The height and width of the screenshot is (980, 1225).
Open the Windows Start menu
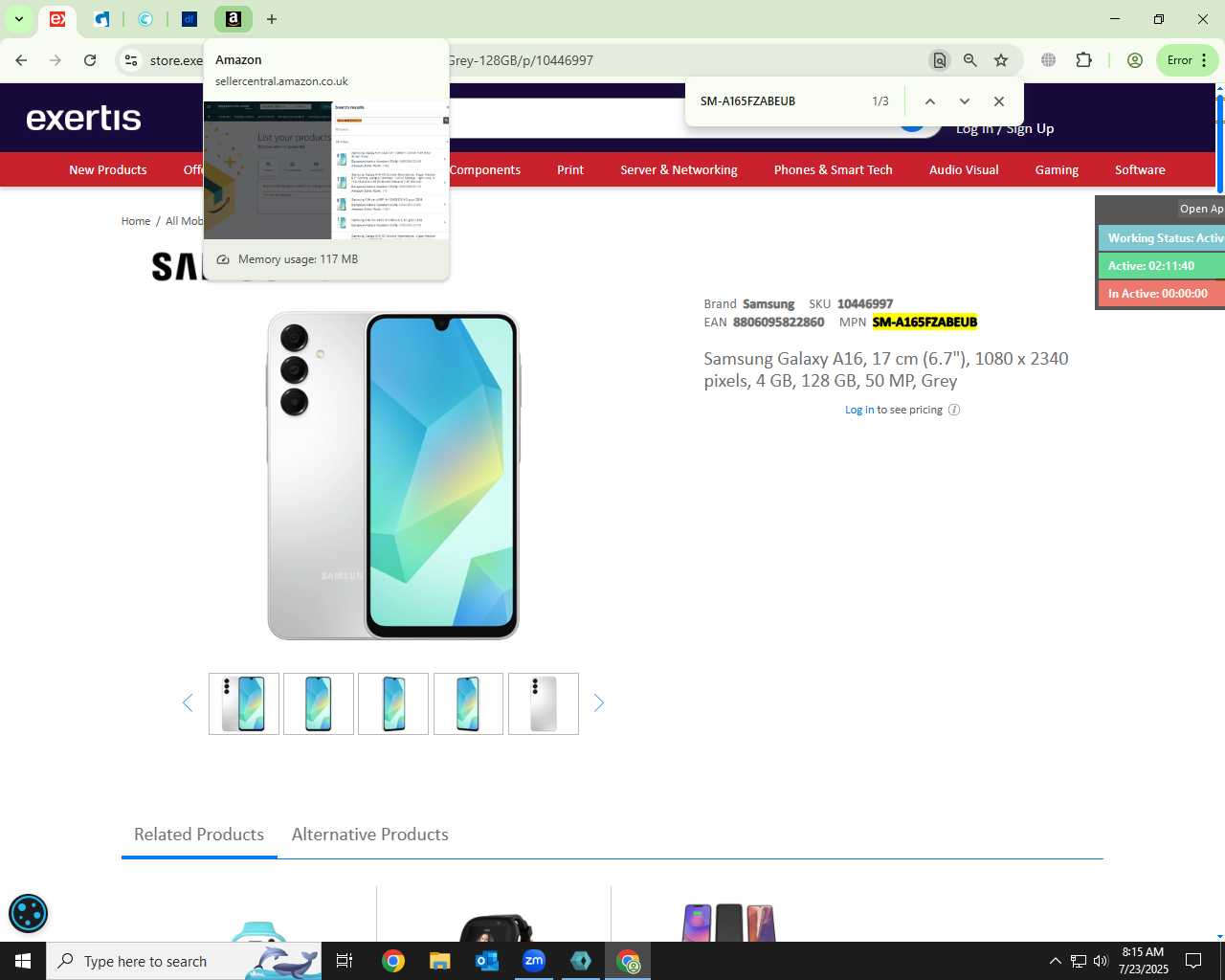[x=23, y=961]
